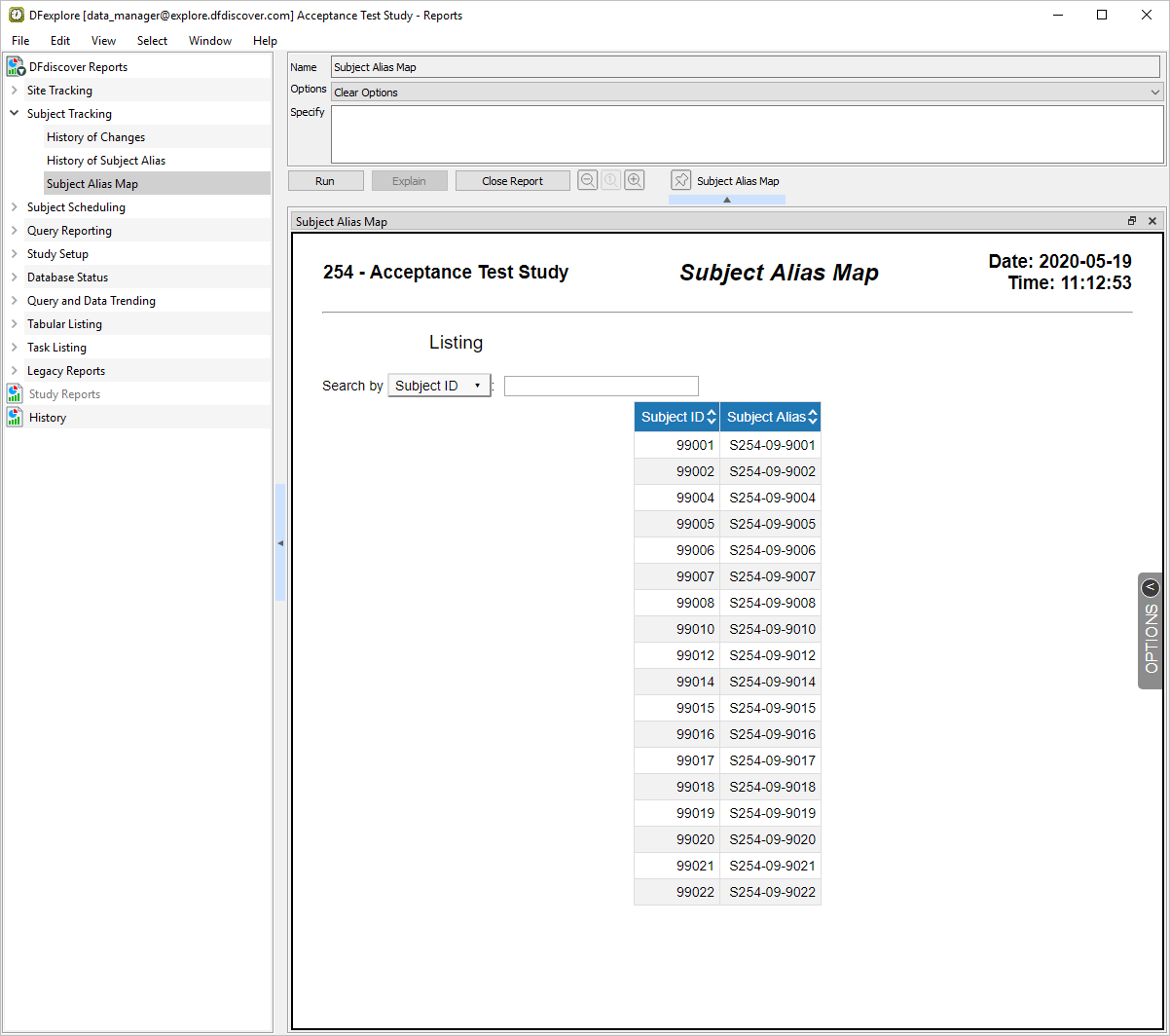This screenshot has width=1170, height=1036.
Task: Click the search text input field
Action: tap(601, 386)
